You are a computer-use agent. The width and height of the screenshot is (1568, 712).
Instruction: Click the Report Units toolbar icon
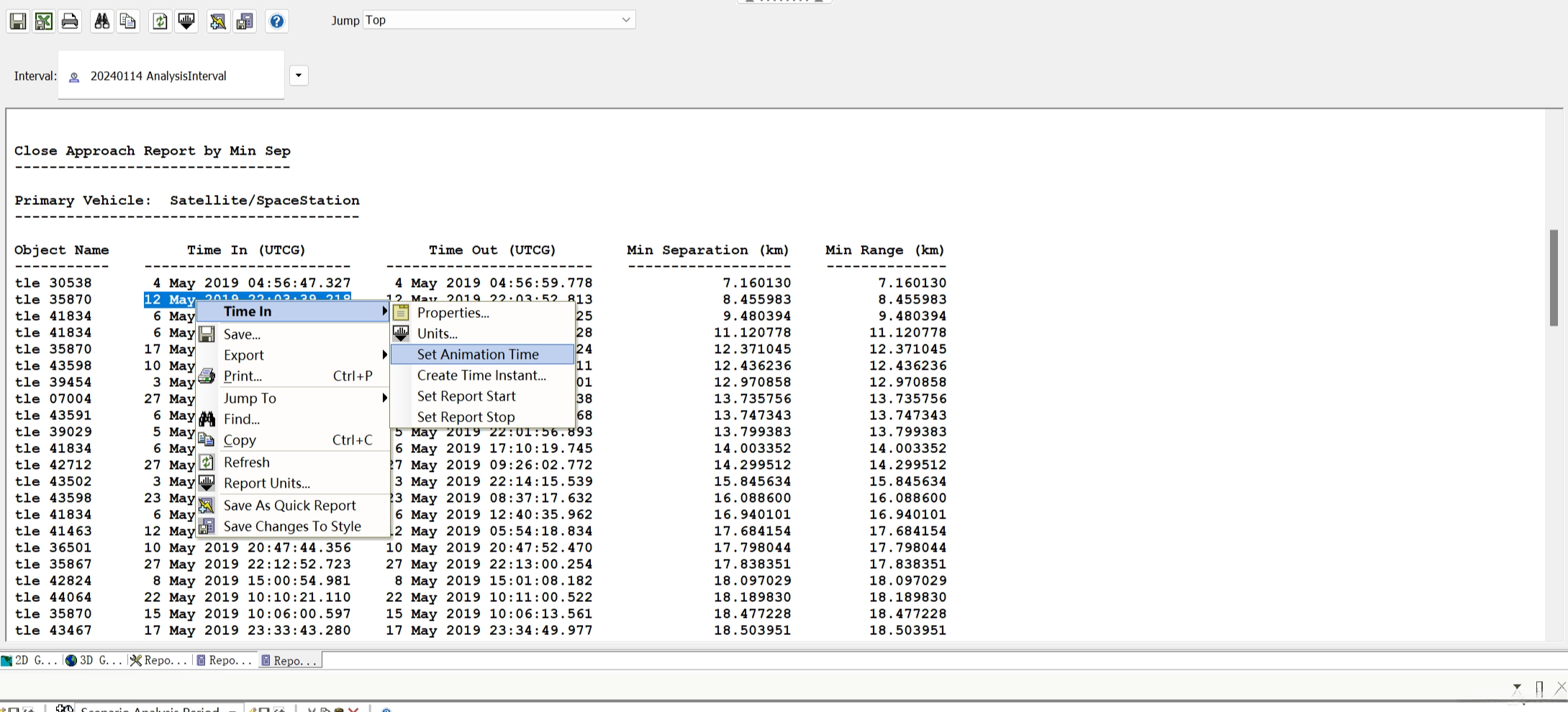pyautogui.click(x=186, y=21)
